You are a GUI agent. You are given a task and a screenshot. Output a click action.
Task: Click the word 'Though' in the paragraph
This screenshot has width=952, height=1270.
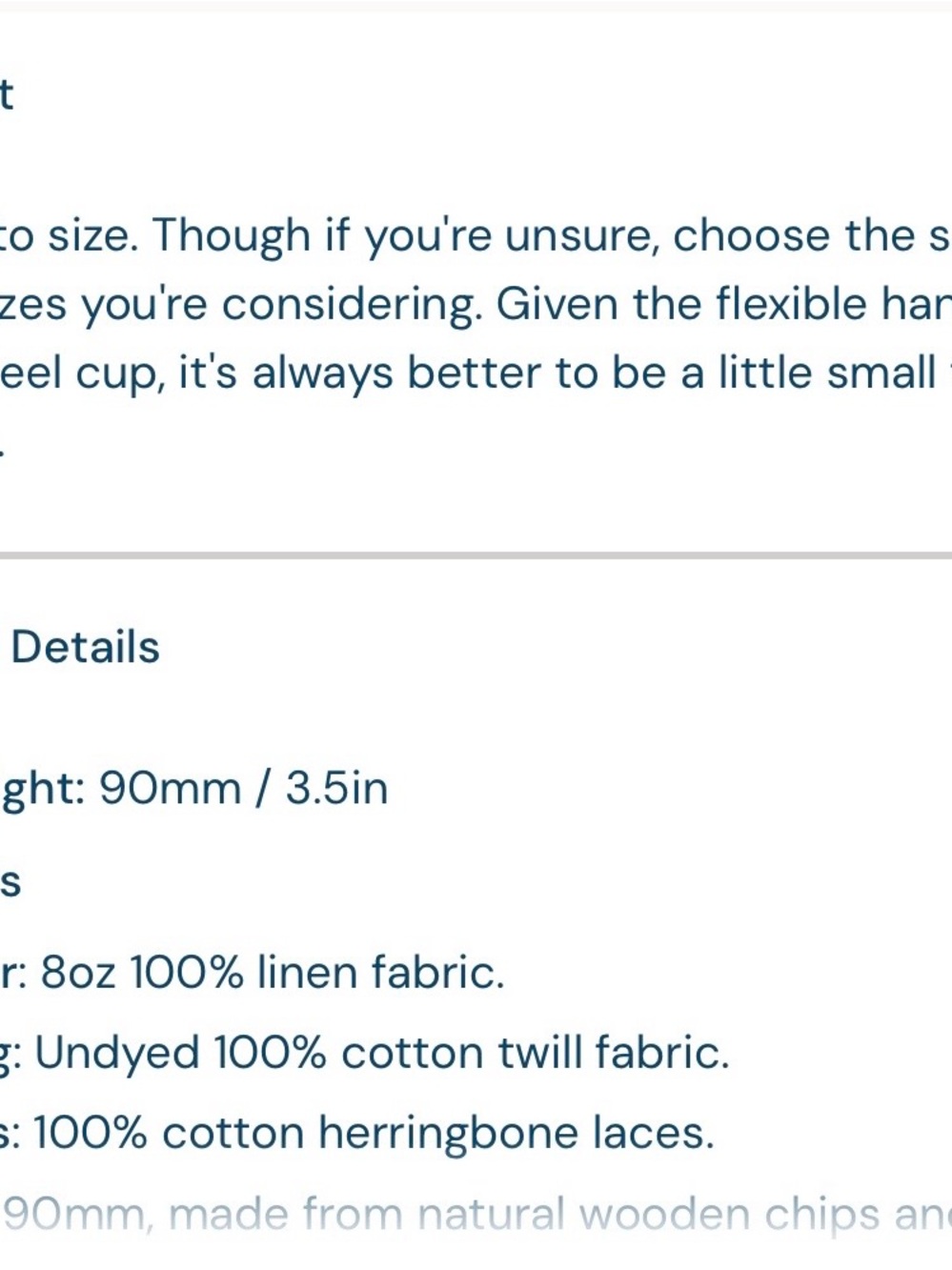point(232,236)
